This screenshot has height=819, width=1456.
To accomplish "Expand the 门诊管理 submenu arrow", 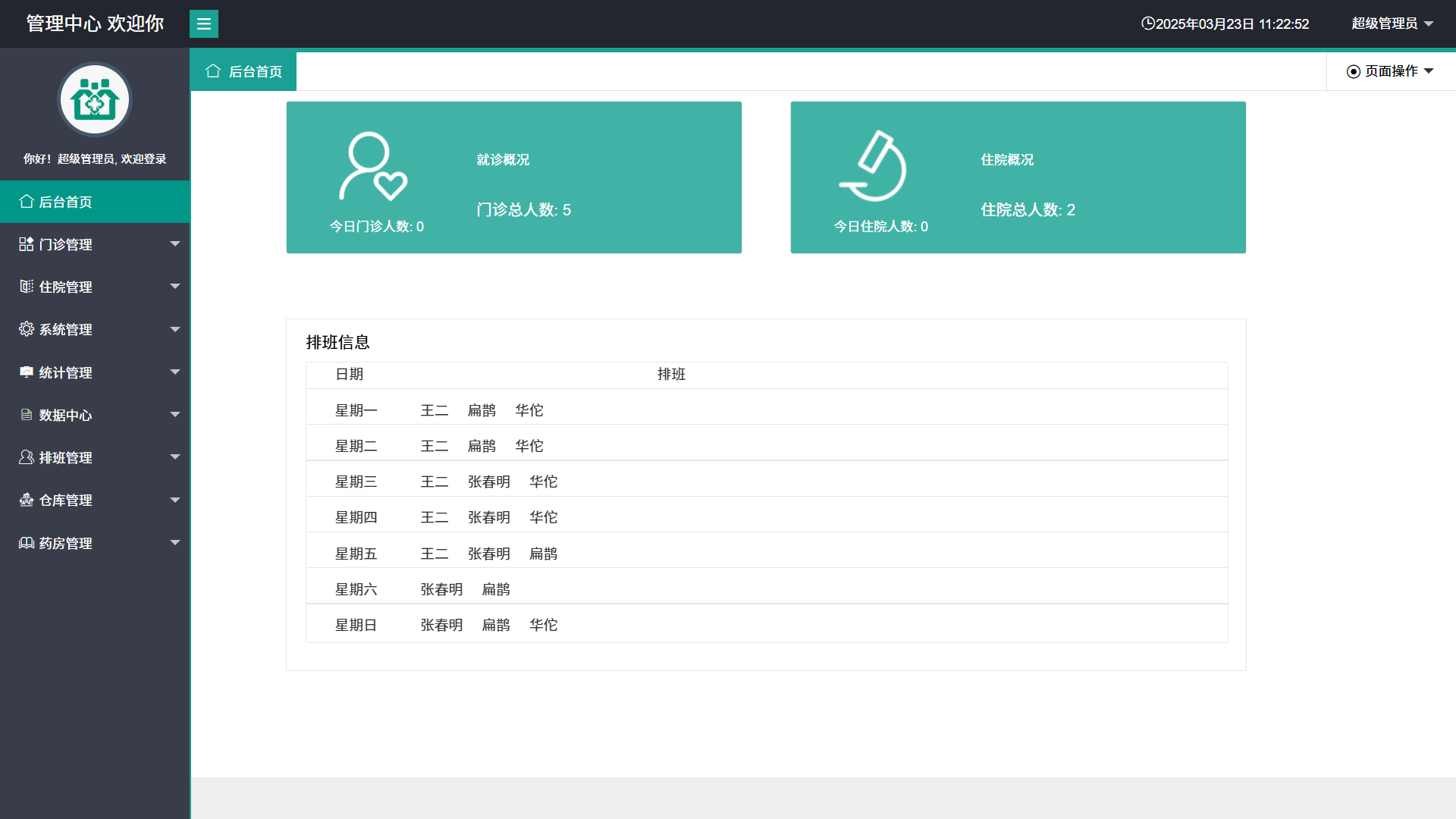I will (175, 243).
